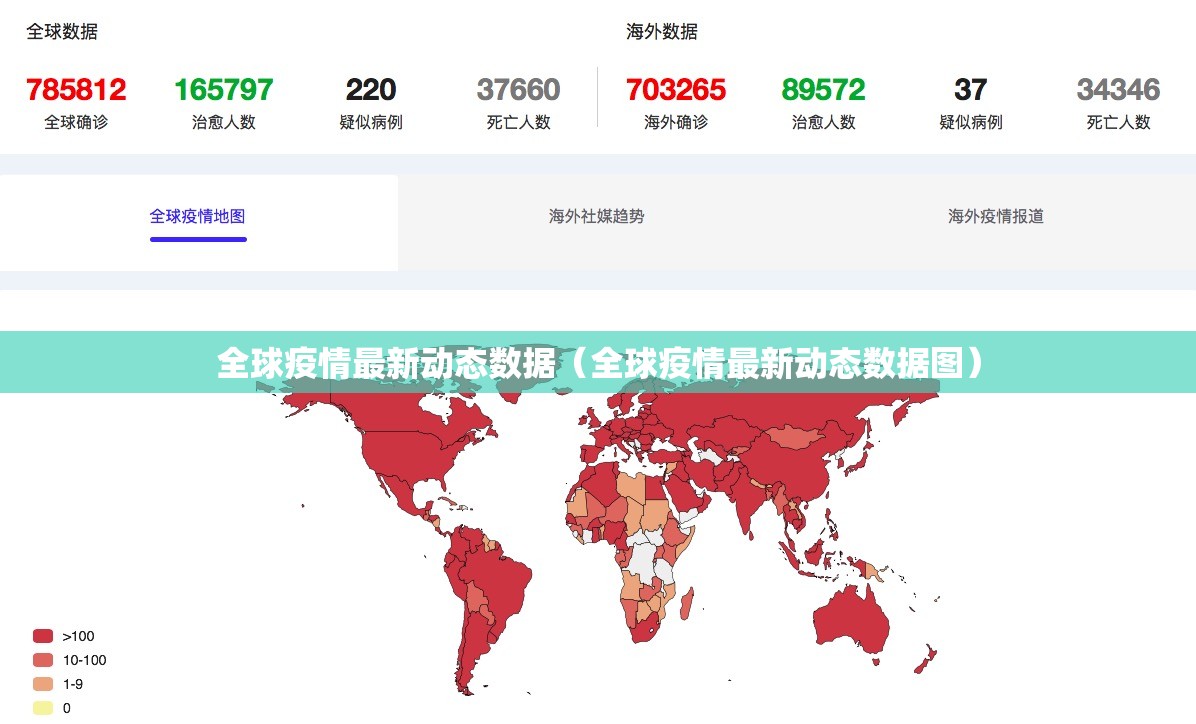Click the >100 dark red legend swatch
Screen dimensions: 1196x724
point(43,636)
